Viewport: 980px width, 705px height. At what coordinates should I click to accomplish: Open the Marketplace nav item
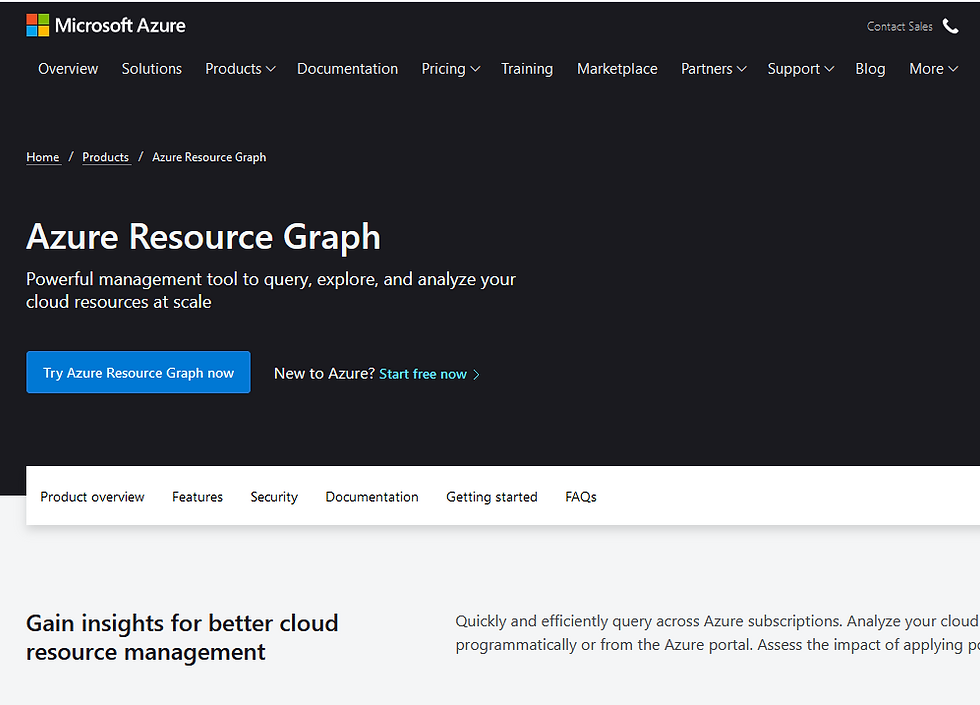point(617,69)
